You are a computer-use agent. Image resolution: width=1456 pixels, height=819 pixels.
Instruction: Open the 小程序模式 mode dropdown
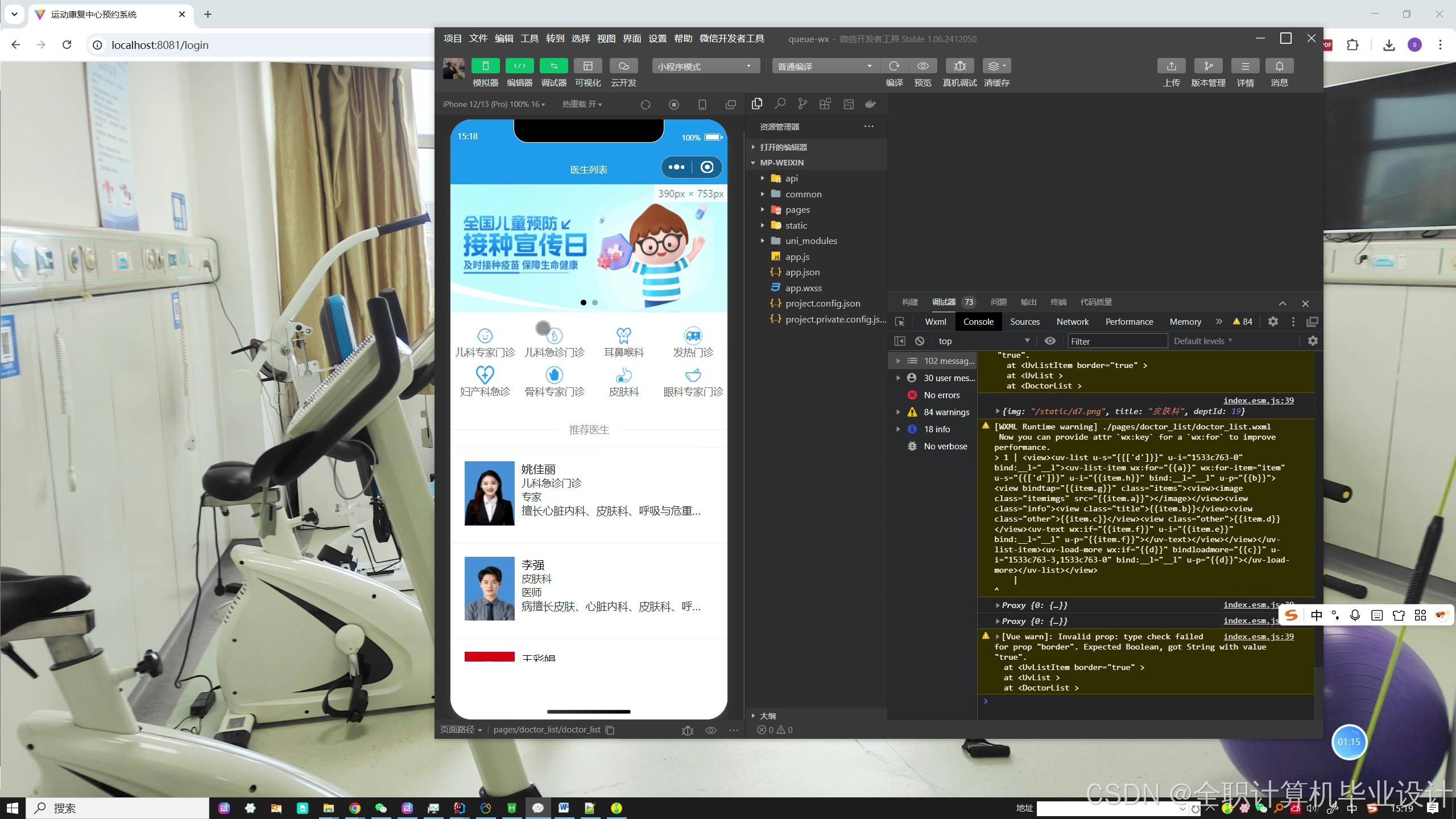tap(705, 67)
